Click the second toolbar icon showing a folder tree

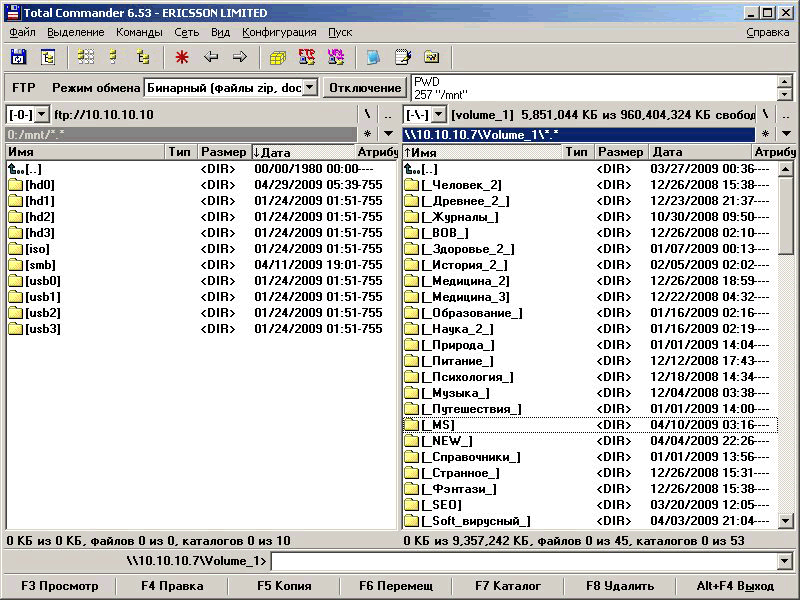[x=48, y=57]
